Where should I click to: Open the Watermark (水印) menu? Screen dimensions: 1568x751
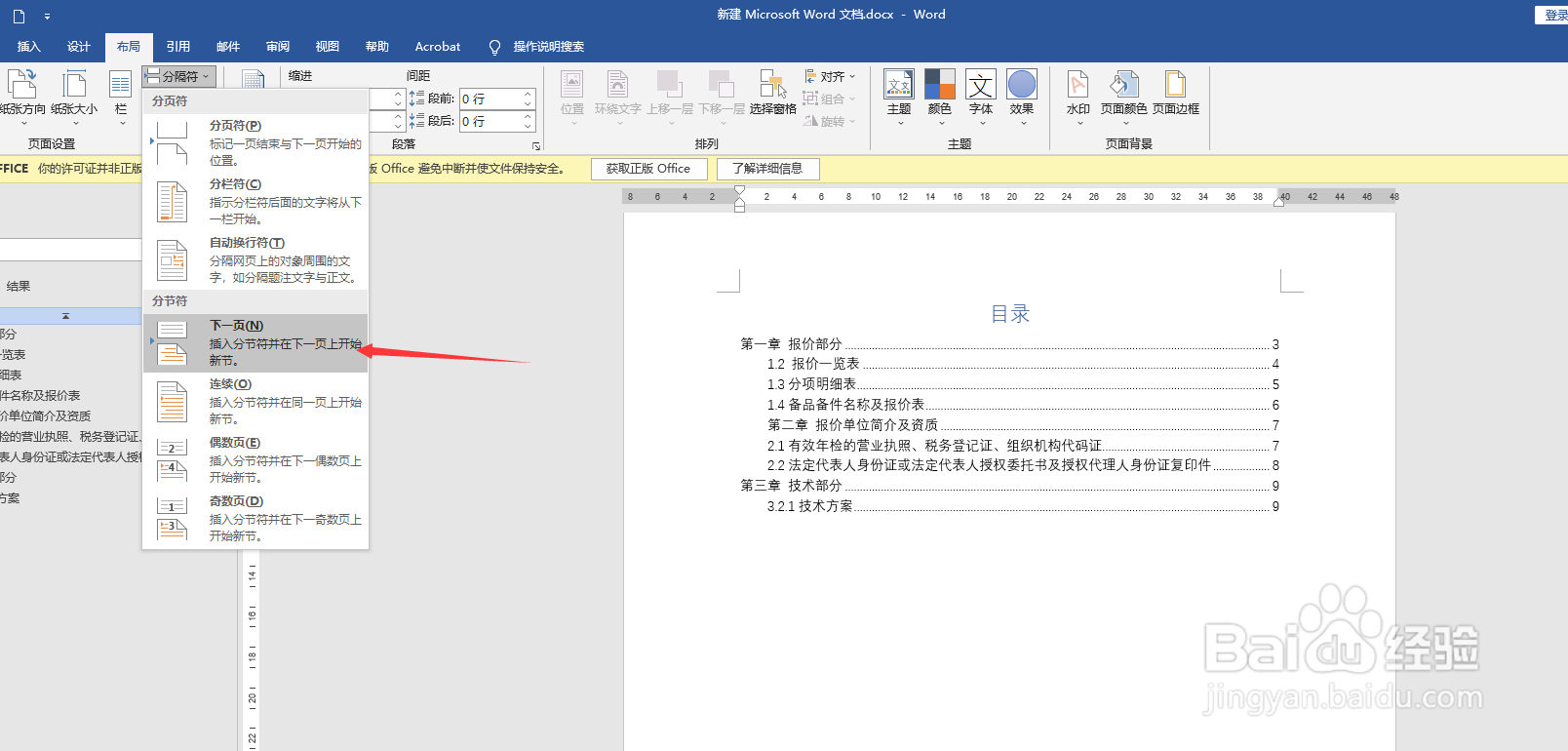tap(1078, 97)
